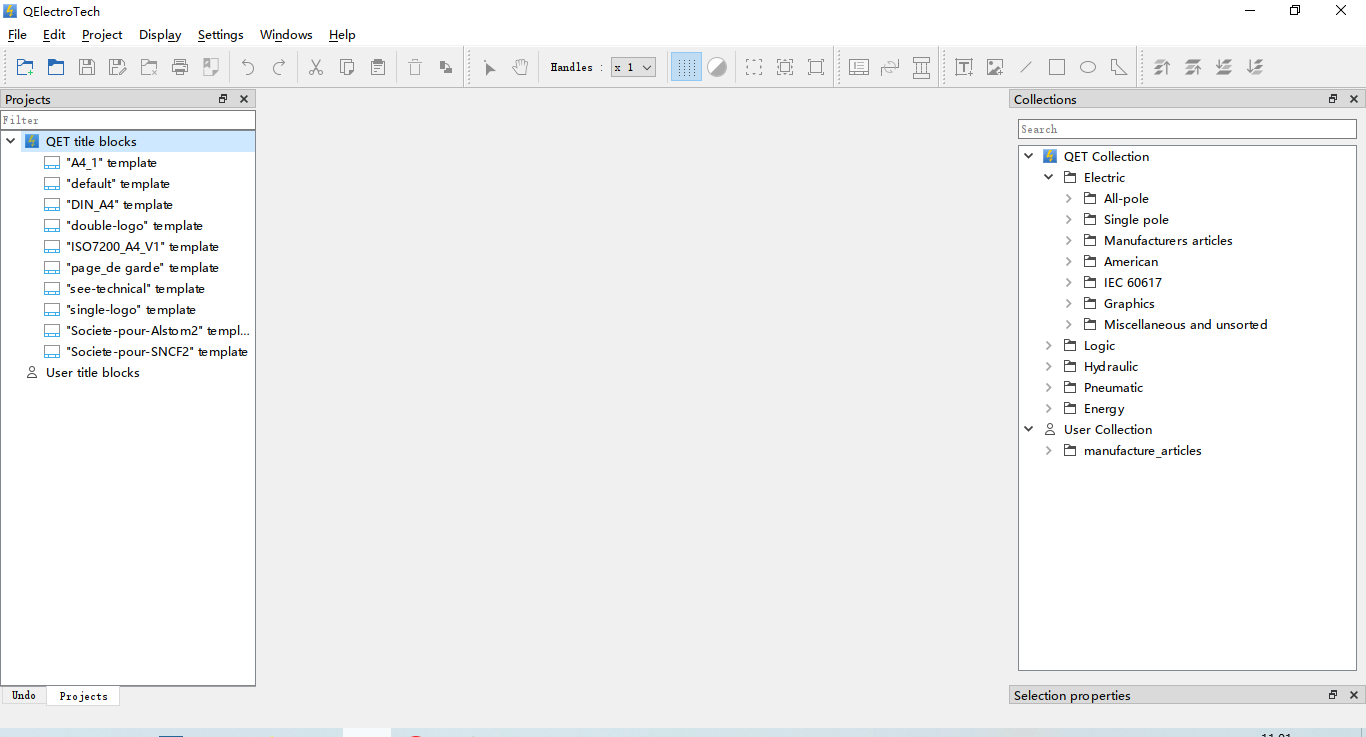Viewport: 1366px width, 737px height.
Task: Select the Add text field tool
Action: point(964,67)
